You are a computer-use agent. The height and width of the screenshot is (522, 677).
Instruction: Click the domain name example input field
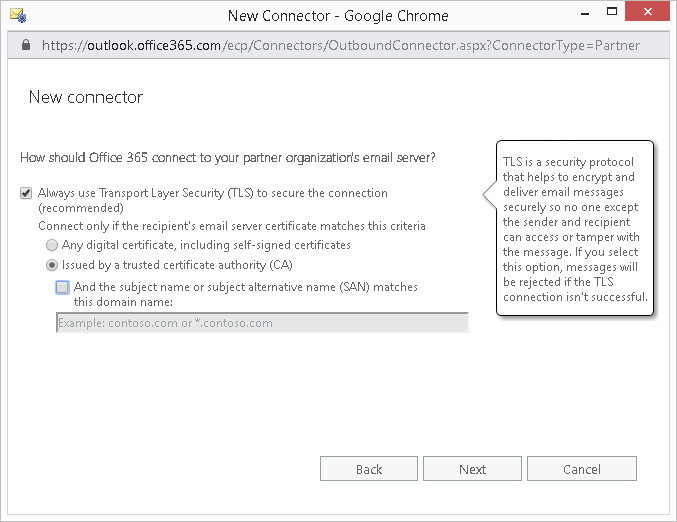(x=262, y=323)
